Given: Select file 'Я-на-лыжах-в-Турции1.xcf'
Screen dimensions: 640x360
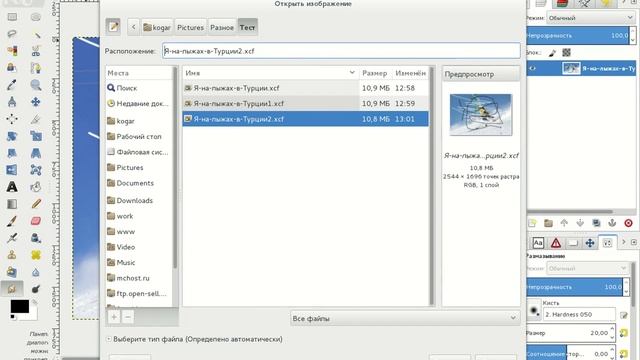Looking at the screenshot, I should tap(305, 103).
